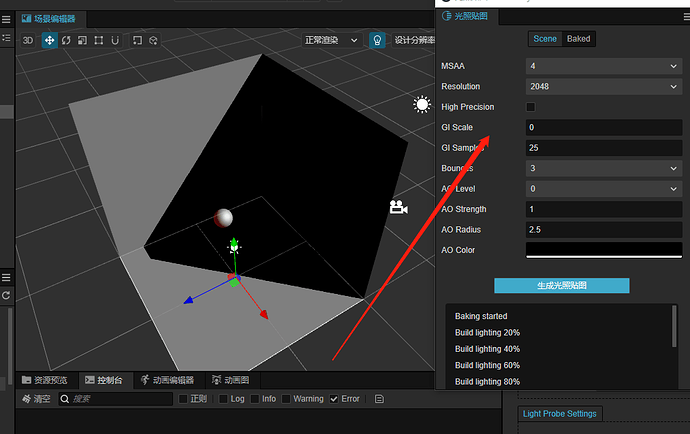Enable High Precision checkbox
Image resolution: width=690 pixels, height=434 pixels.
[531, 107]
